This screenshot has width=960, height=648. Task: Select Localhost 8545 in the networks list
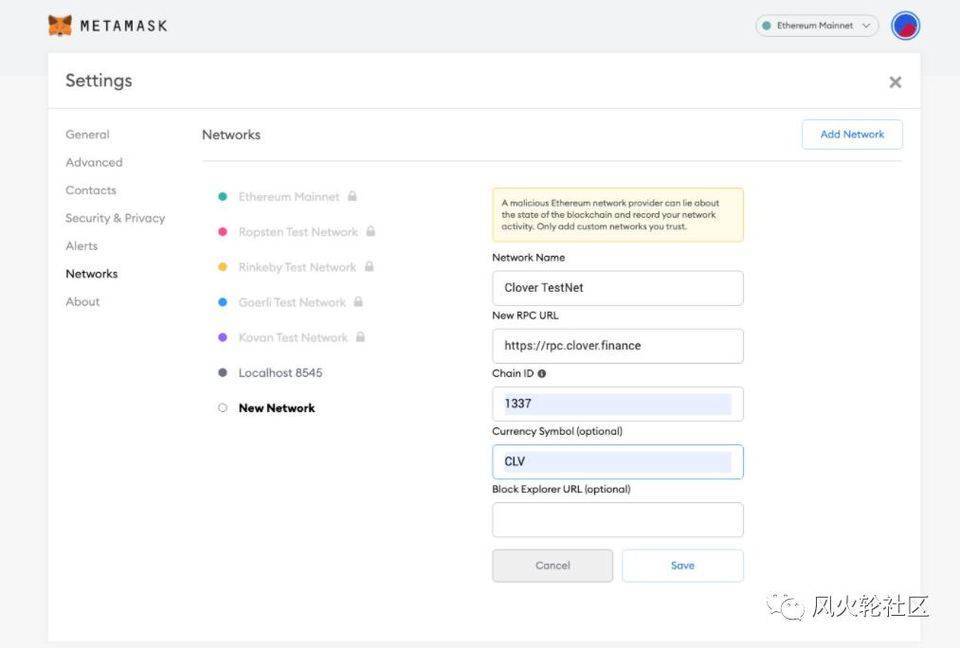280,372
